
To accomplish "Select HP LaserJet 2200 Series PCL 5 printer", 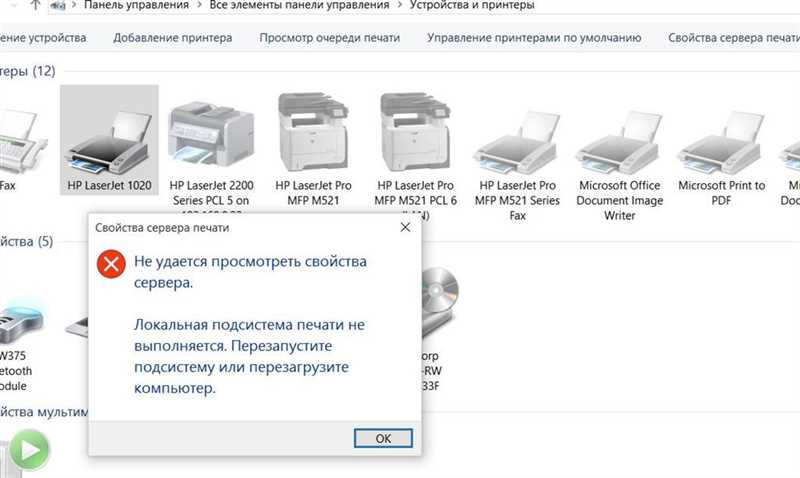I will coord(211,153).
